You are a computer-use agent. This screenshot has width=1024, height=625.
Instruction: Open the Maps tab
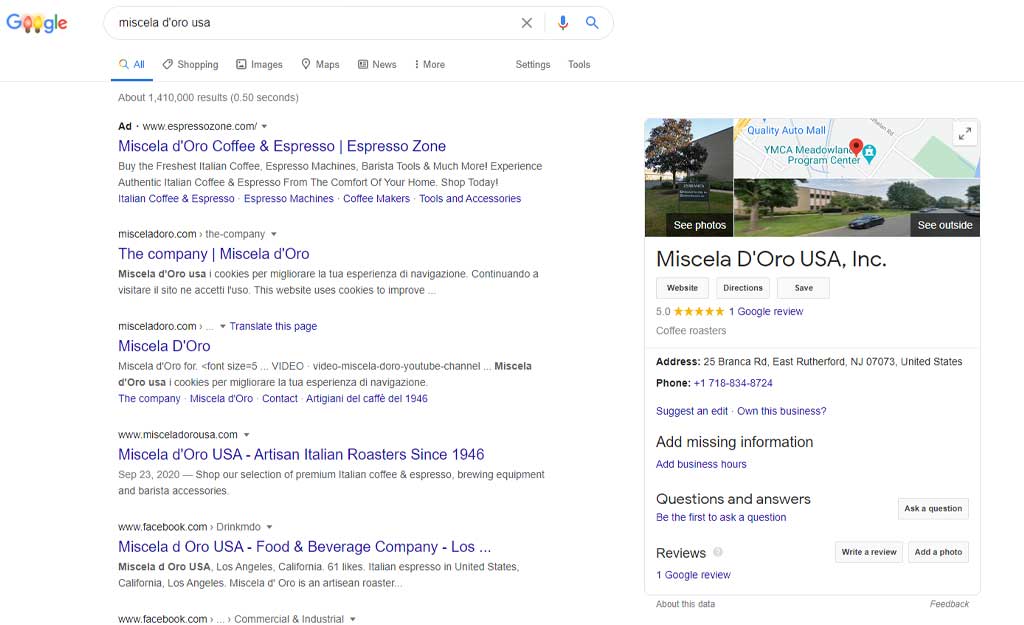320,64
